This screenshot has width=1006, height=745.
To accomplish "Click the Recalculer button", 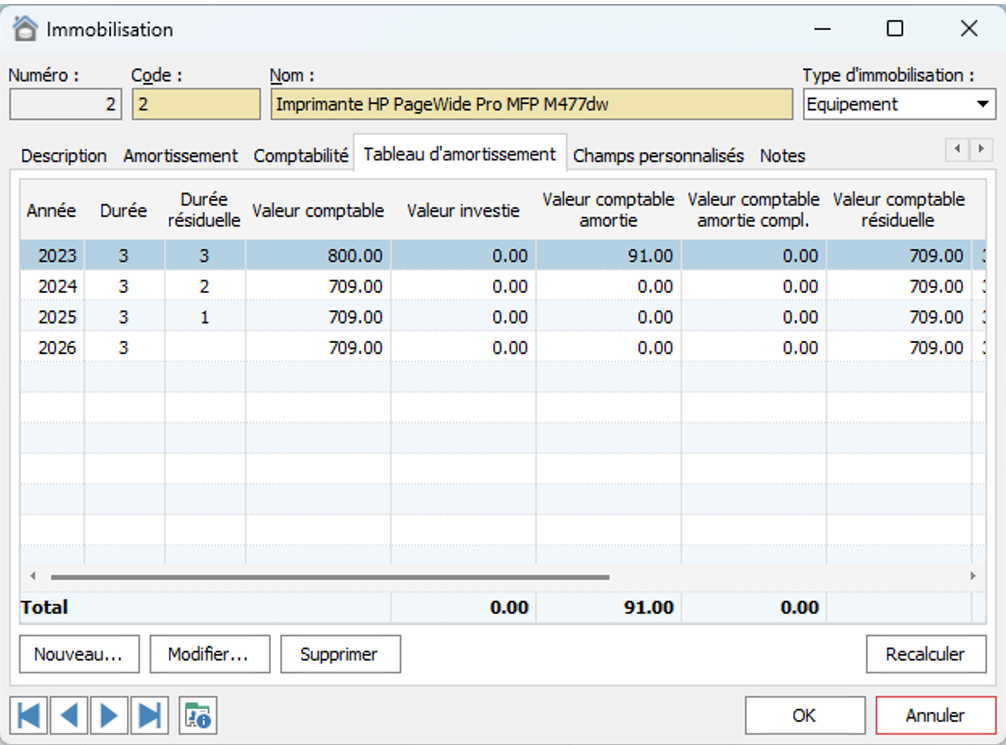I will (x=925, y=654).
